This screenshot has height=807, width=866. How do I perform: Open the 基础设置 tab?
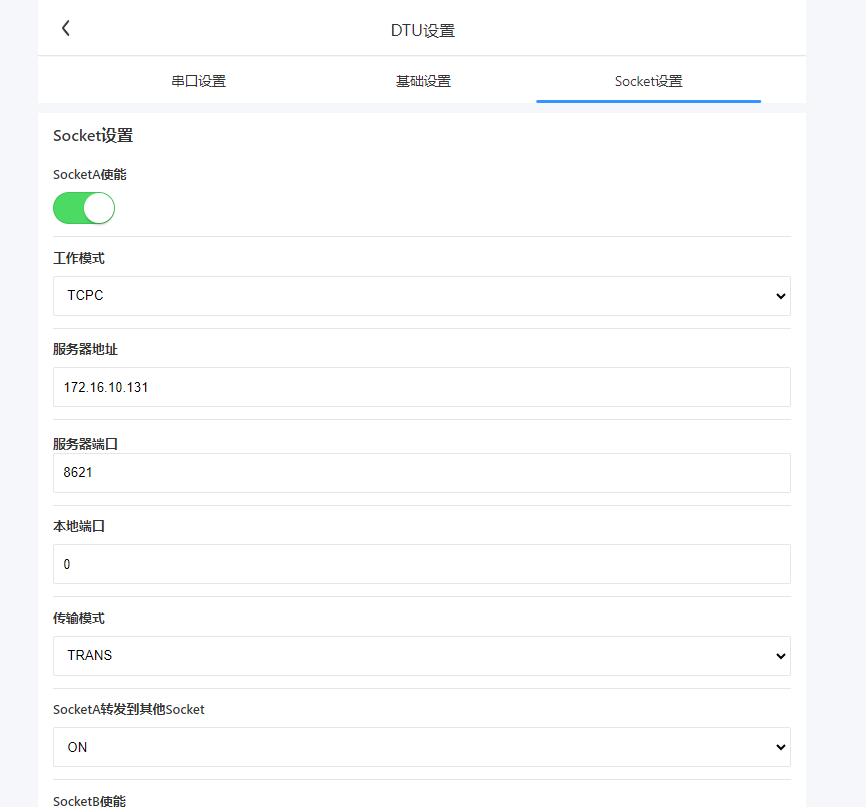pyautogui.click(x=423, y=81)
